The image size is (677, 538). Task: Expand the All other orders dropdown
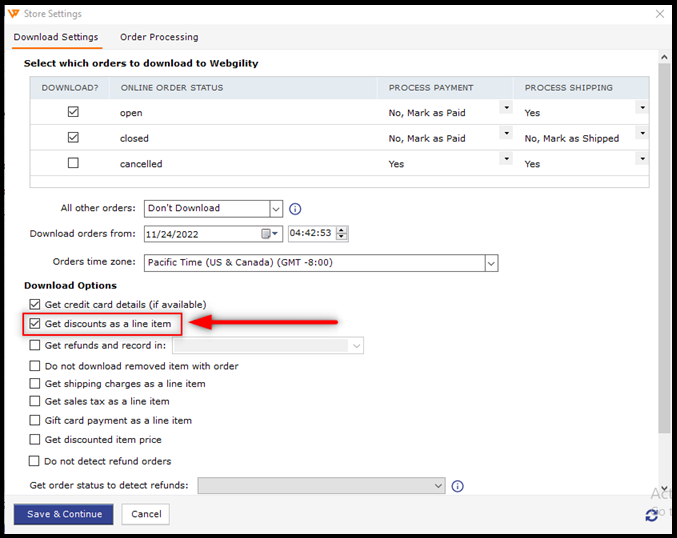pyautogui.click(x=275, y=209)
